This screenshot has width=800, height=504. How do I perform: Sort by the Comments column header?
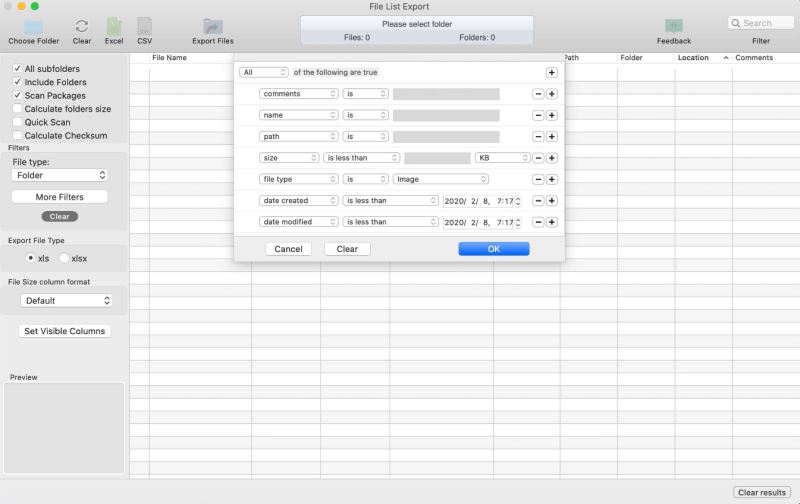point(754,58)
